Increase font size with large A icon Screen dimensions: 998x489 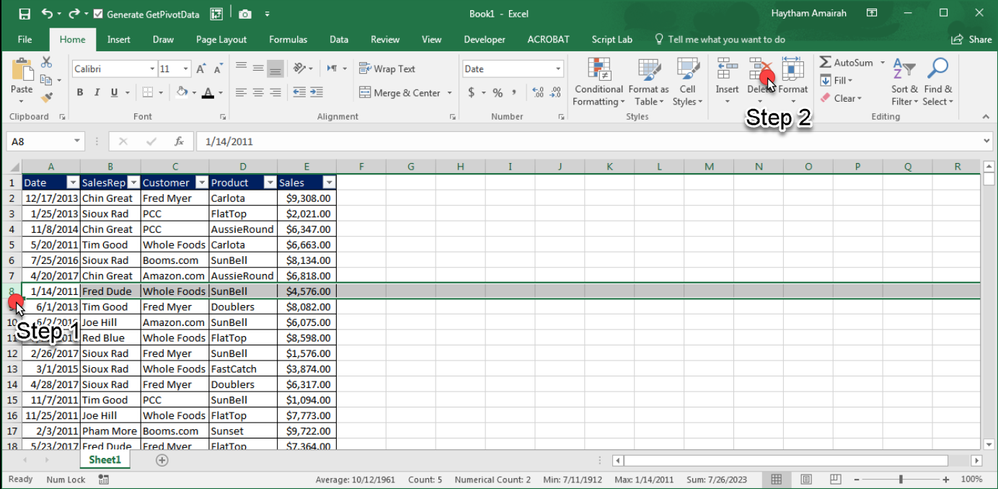(201, 69)
